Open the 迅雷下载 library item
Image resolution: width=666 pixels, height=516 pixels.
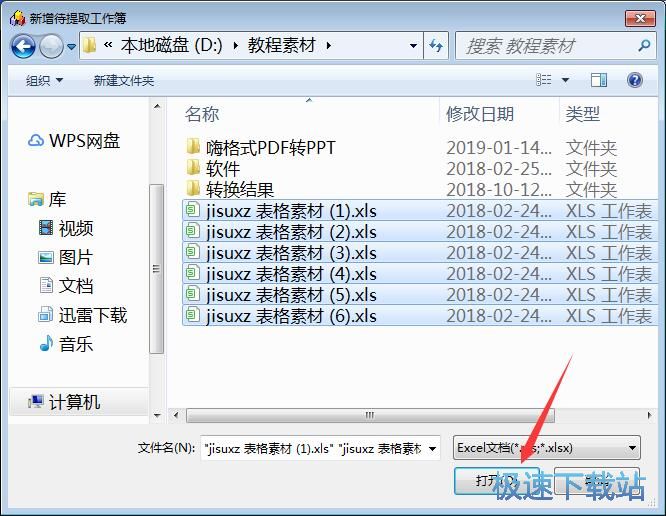click(46, 315)
